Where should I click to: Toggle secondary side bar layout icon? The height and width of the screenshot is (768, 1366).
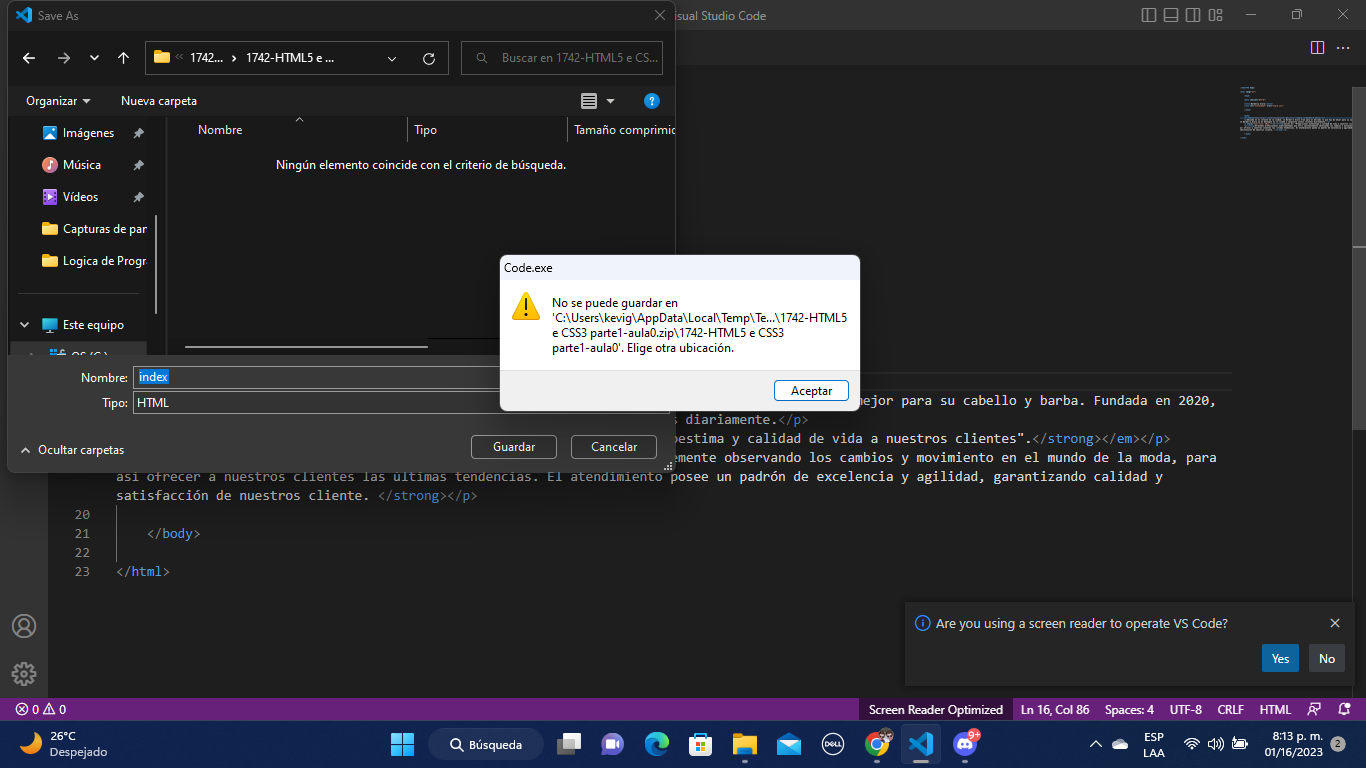(1193, 15)
